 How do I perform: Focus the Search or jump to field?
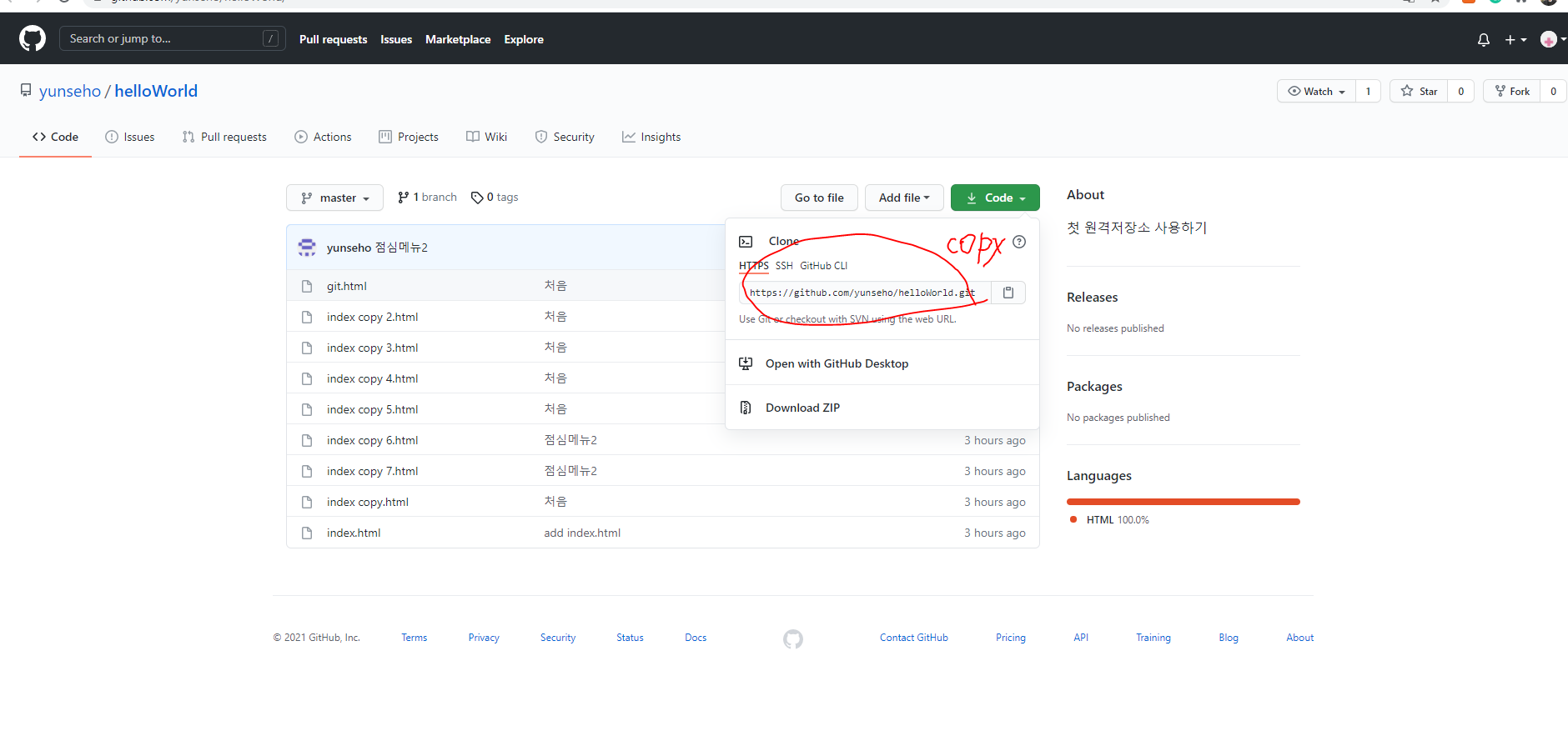(173, 38)
